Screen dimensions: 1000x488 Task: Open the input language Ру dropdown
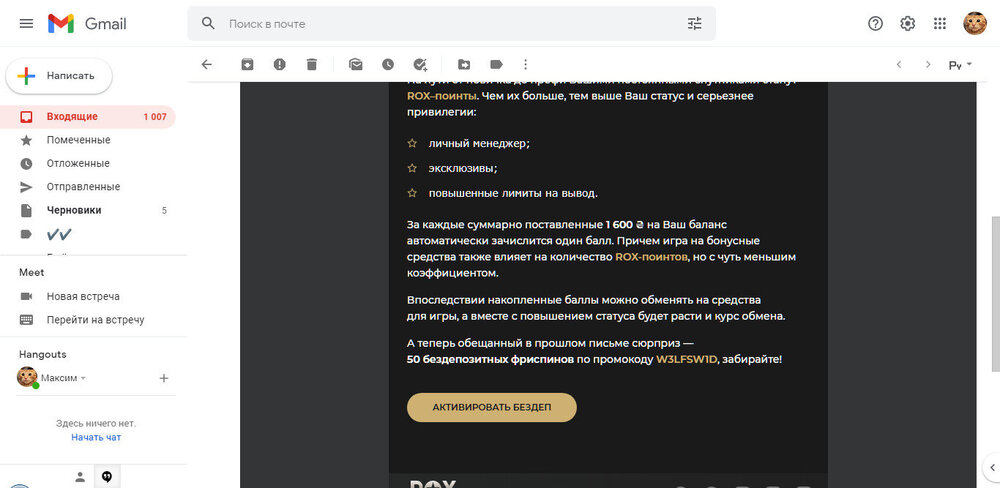[961, 65]
